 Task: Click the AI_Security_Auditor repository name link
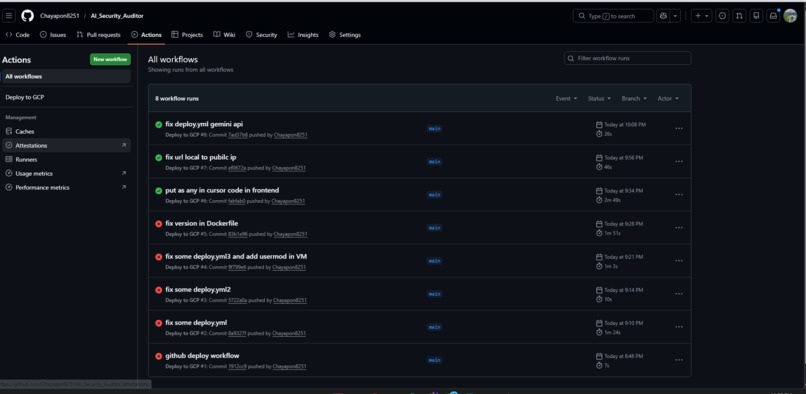pos(117,16)
